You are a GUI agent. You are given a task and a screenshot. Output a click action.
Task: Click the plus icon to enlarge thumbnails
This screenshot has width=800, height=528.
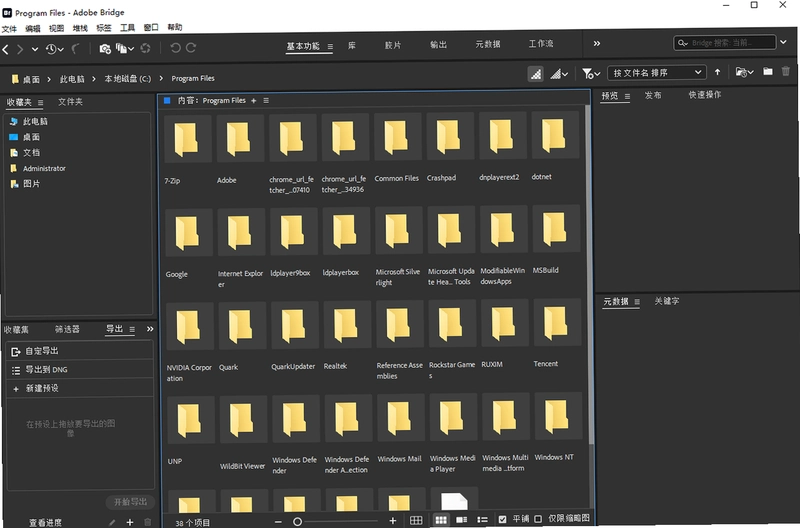click(392, 521)
